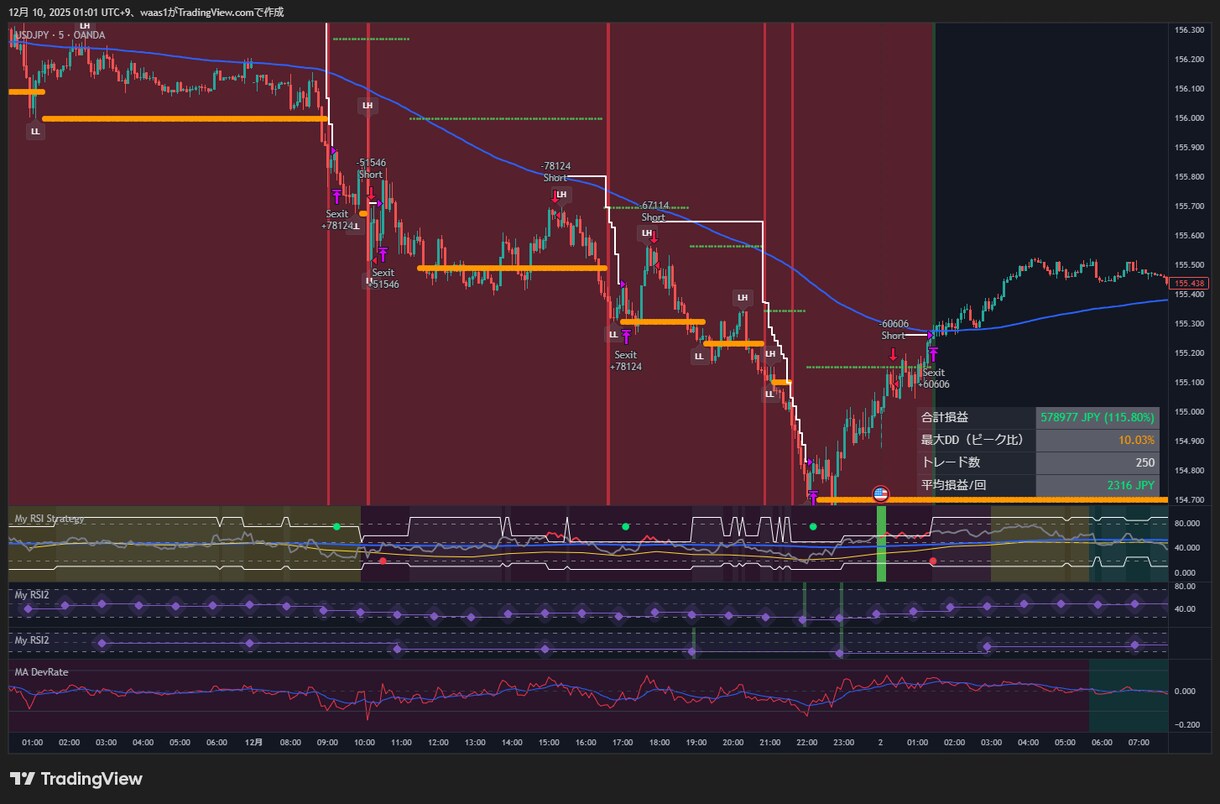Viewport: 1220px width, 804px height.
Task: Click the 最大DD（ピーク比） row label
Action: pos(971,440)
